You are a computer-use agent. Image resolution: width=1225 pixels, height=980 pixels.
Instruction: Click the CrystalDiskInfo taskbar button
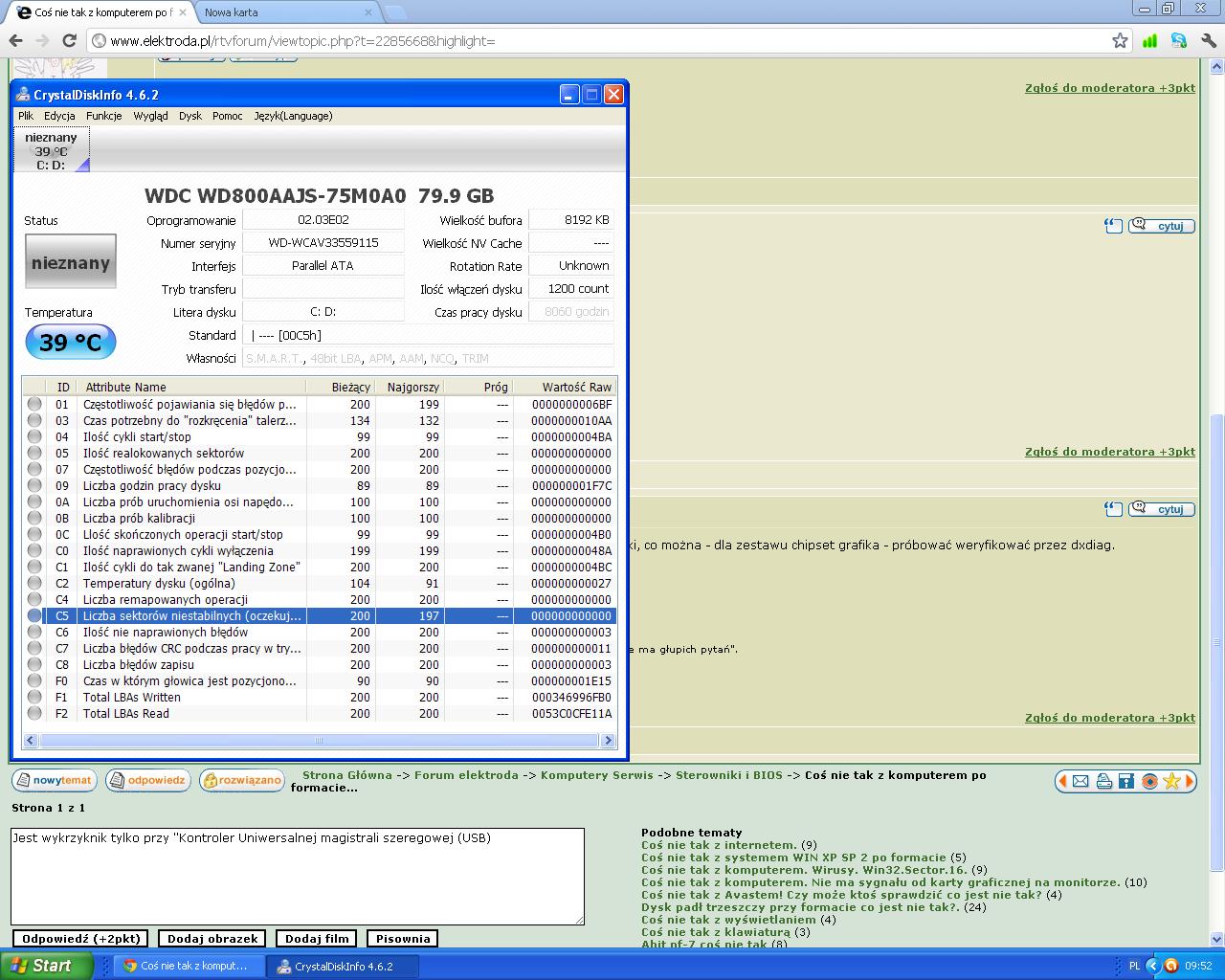click(341, 966)
